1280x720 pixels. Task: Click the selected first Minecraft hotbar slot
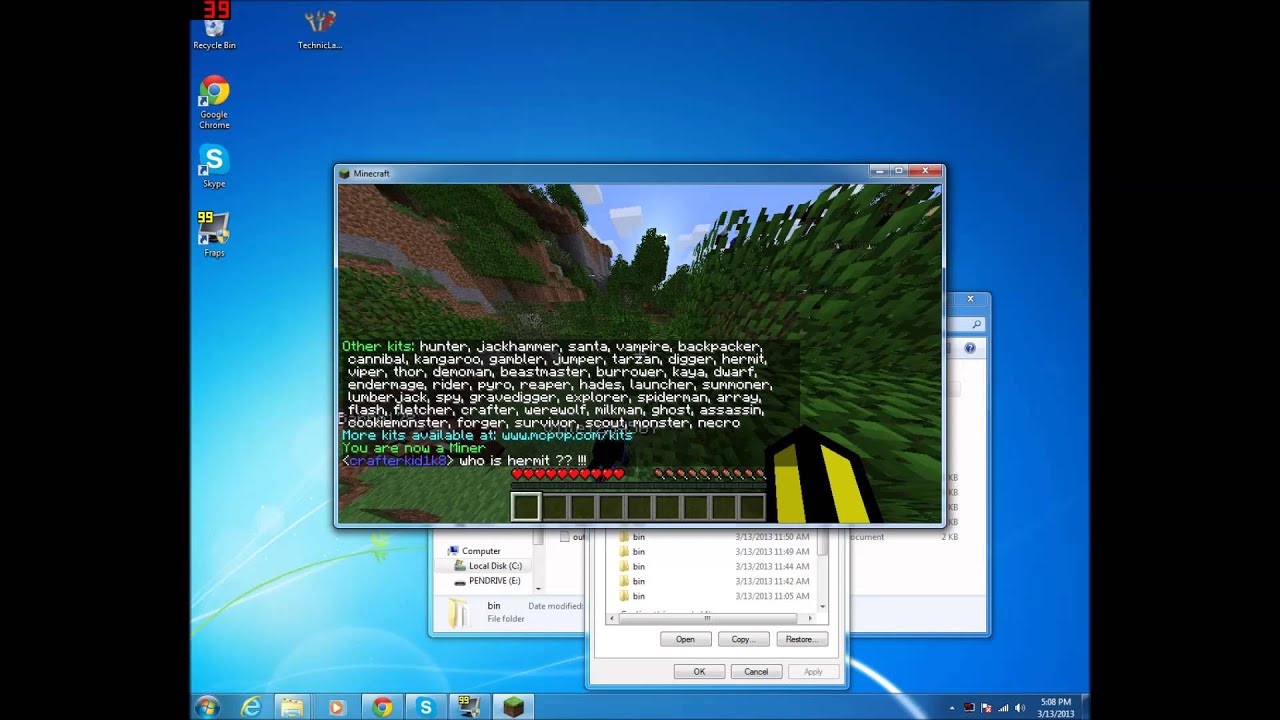click(x=526, y=507)
